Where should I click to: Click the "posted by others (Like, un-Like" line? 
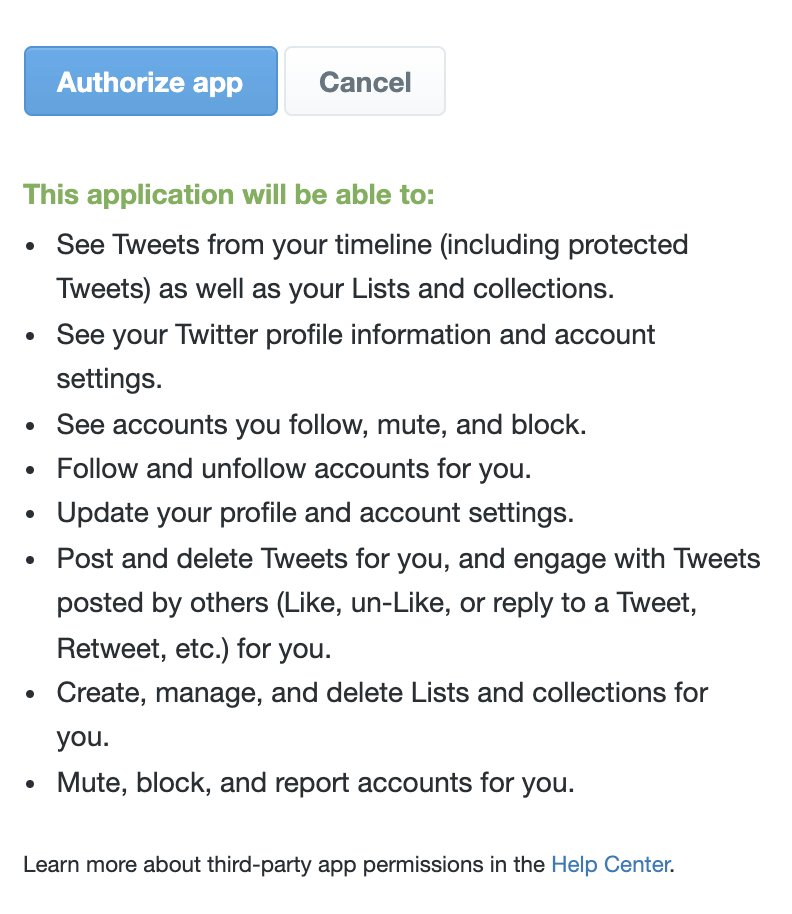coord(376,603)
